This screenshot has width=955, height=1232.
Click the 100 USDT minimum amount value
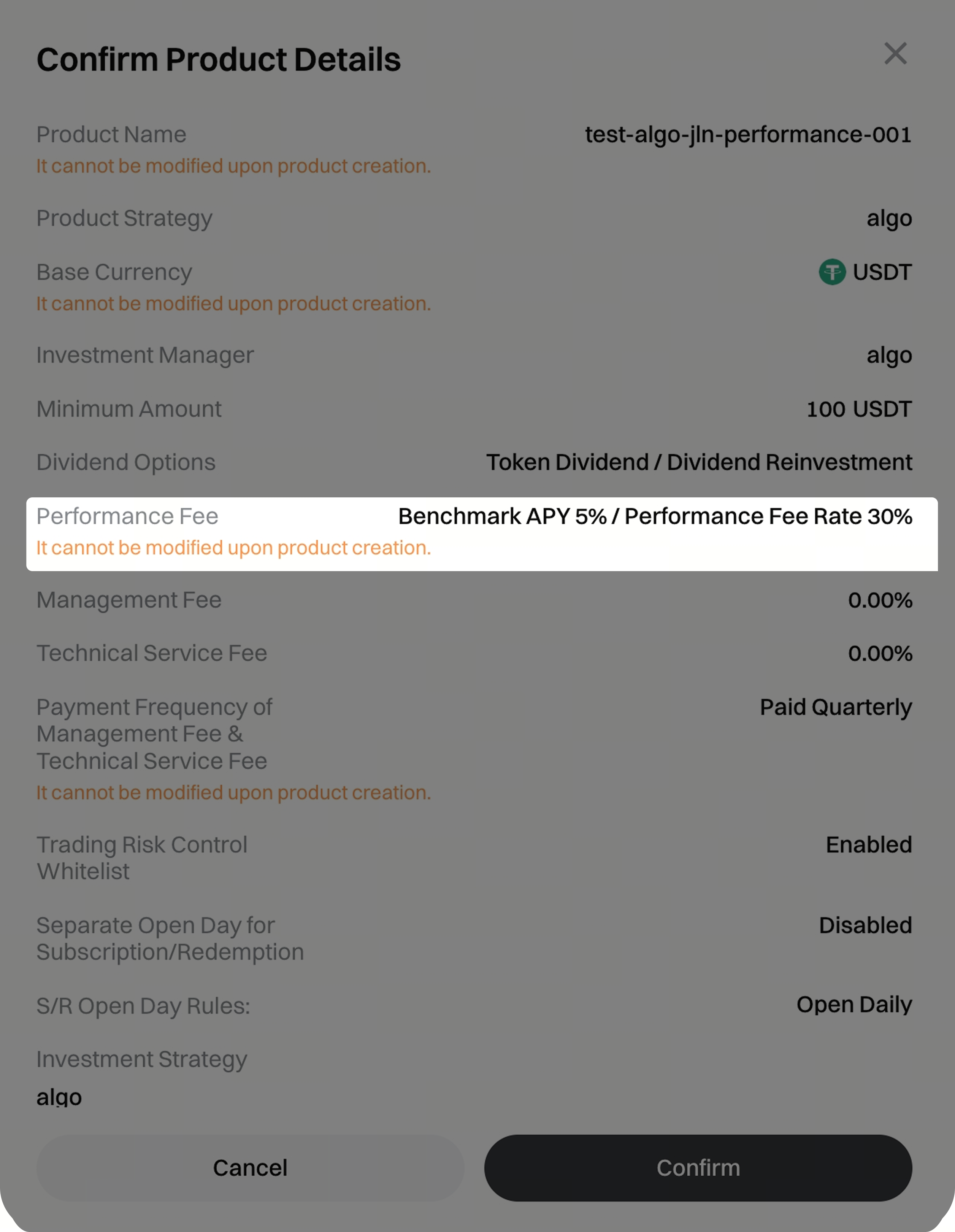pyautogui.click(x=858, y=409)
